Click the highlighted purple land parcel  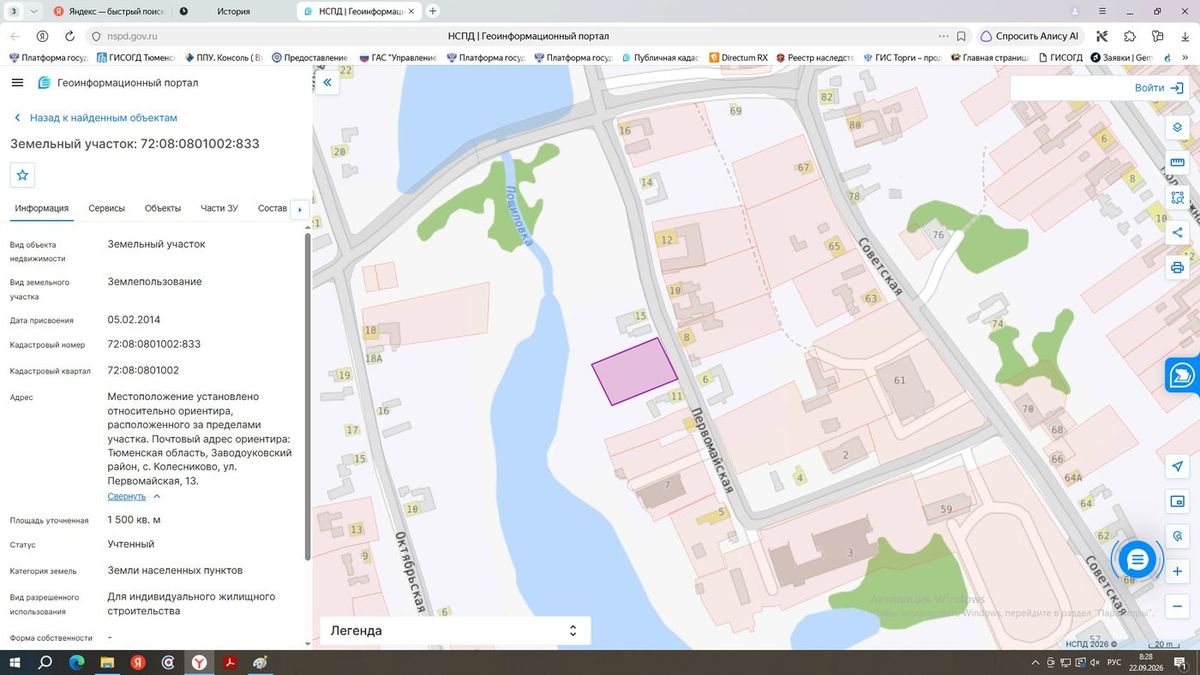(x=634, y=371)
